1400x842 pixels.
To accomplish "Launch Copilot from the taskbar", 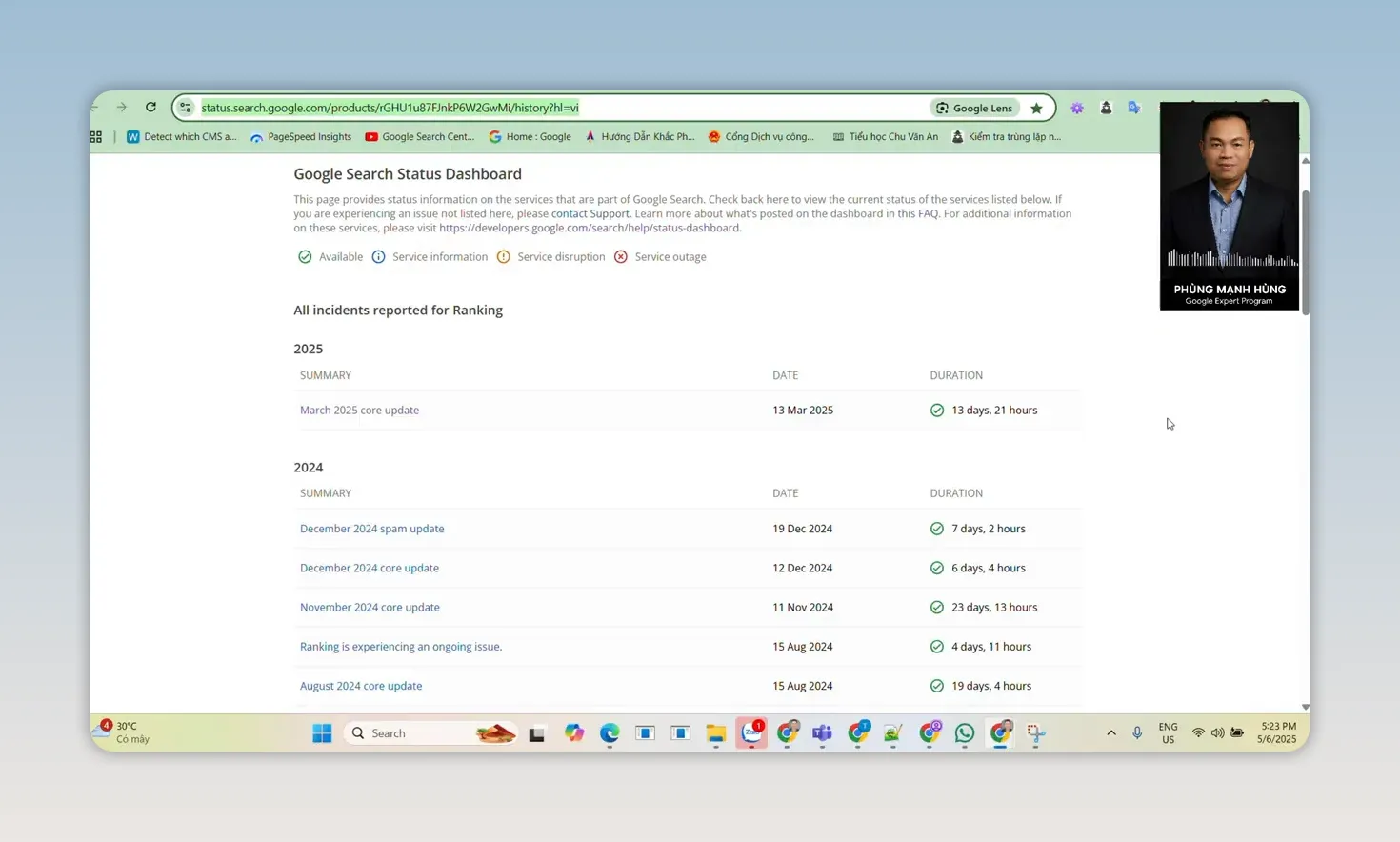I will click(x=573, y=733).
